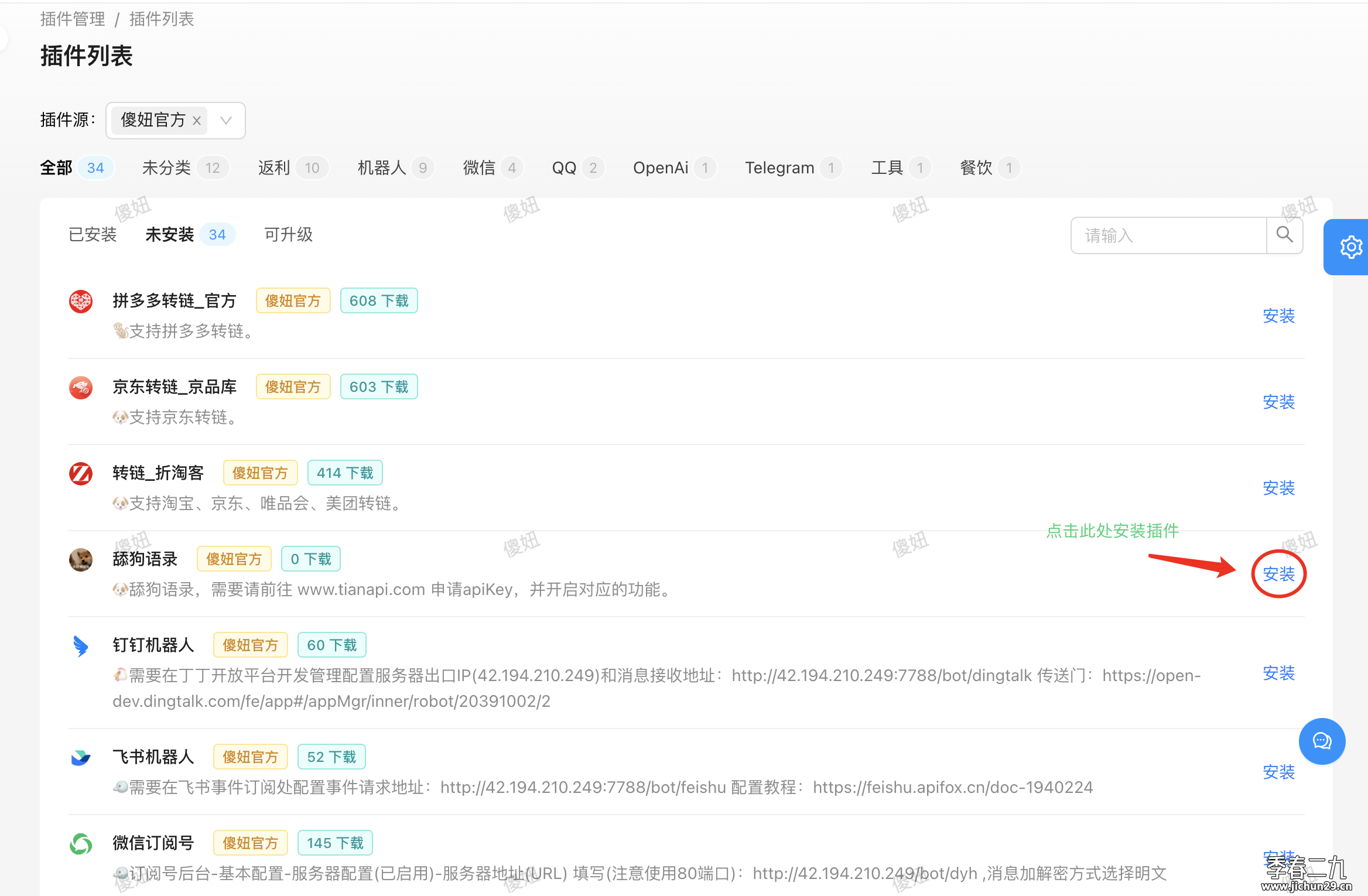This screenshot has width=1368, height=896.
Task: Click the 微信订阅号 green icon
Action: (81, 844)
